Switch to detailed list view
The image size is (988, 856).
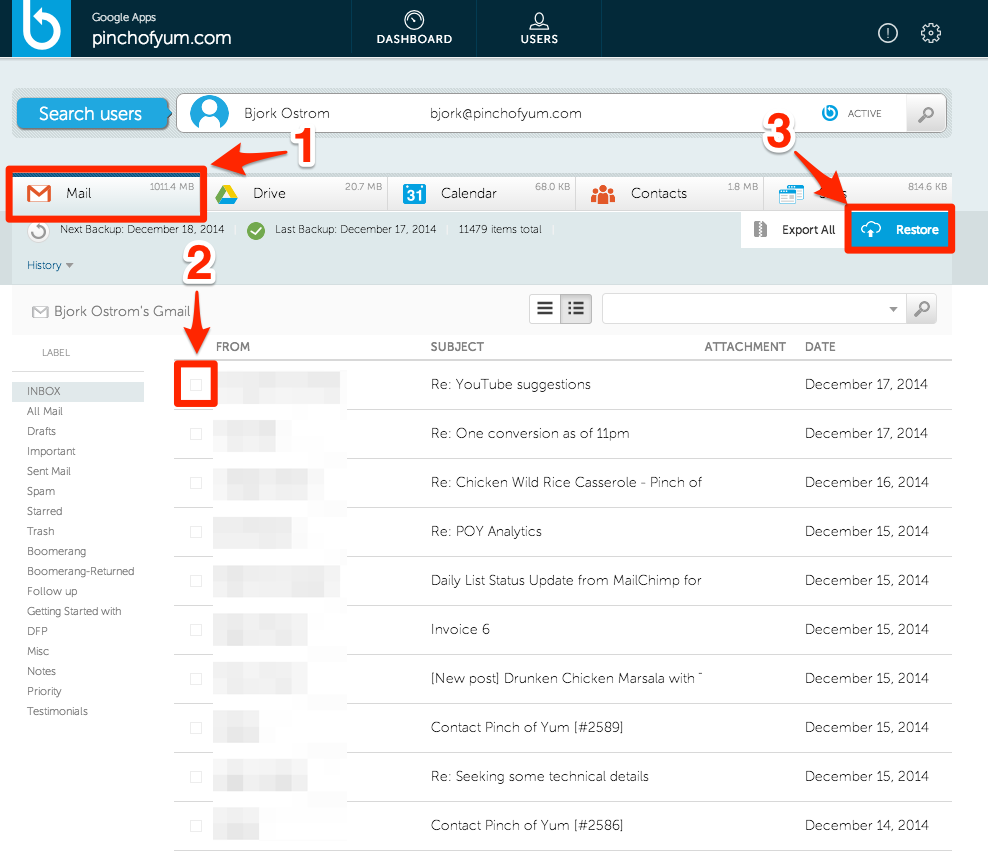coord(576,309)
